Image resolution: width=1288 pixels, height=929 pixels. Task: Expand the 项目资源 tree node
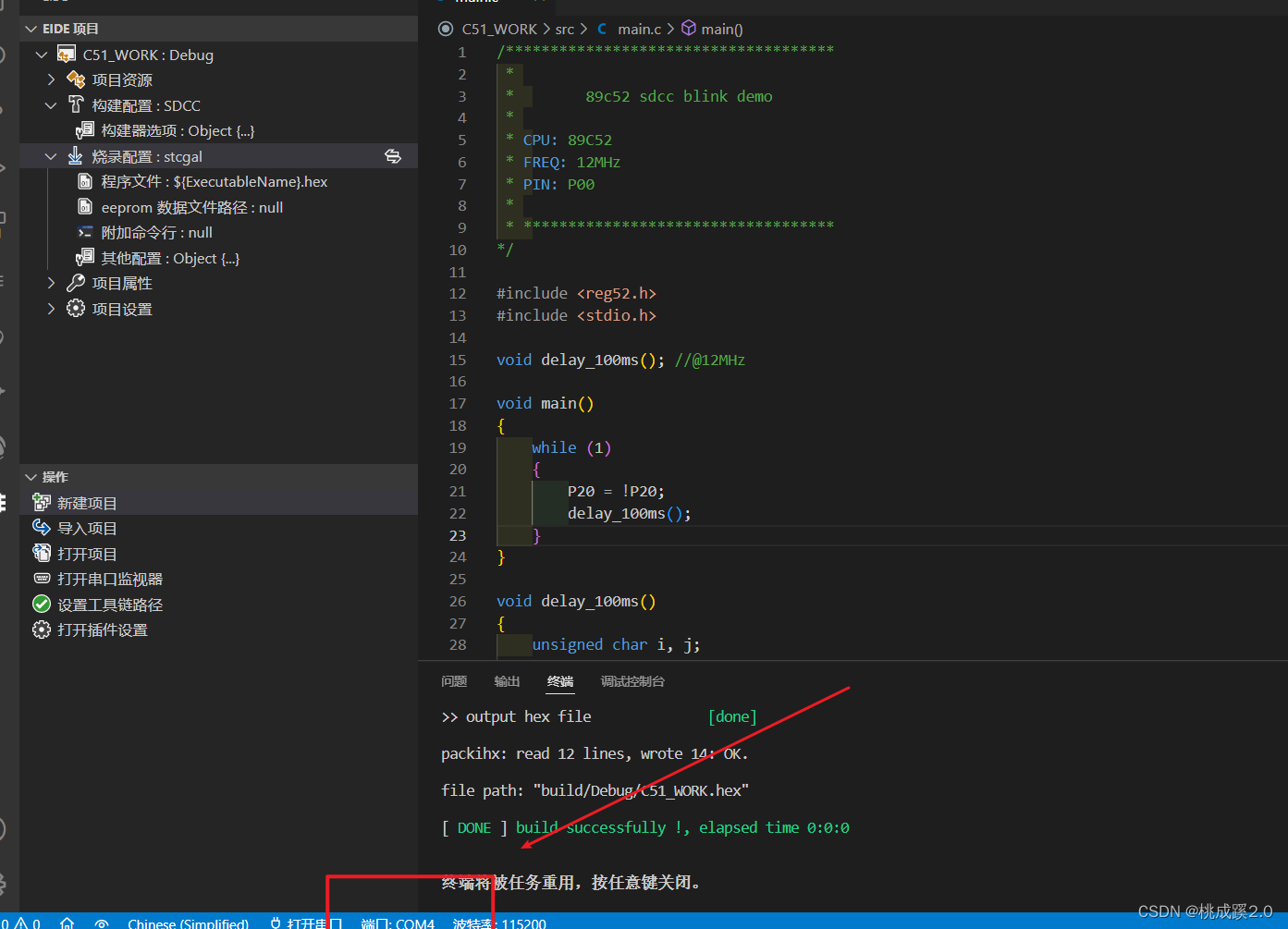pos(51,79)
